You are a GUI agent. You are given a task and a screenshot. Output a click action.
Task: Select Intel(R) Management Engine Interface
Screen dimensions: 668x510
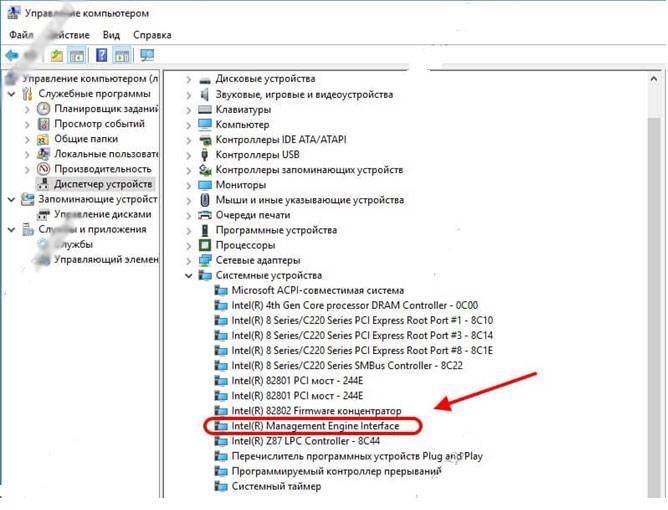(316, 426)
